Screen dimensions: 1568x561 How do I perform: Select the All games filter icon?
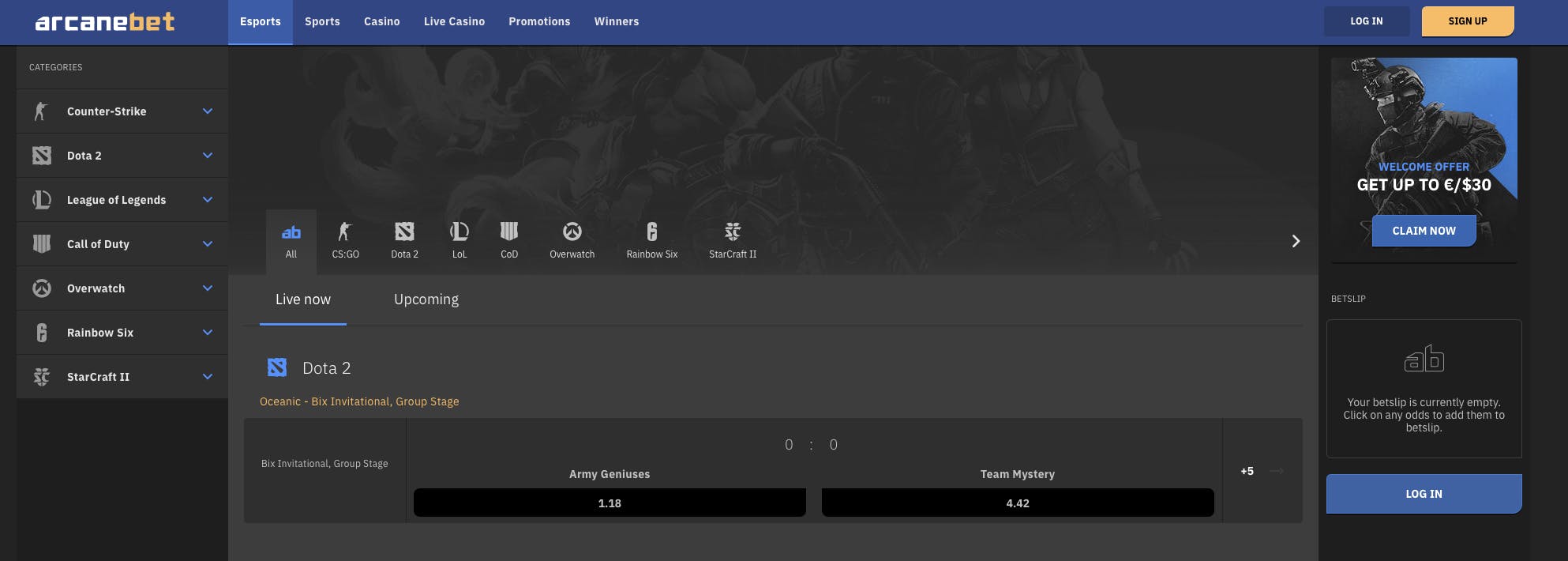(291, 232)
